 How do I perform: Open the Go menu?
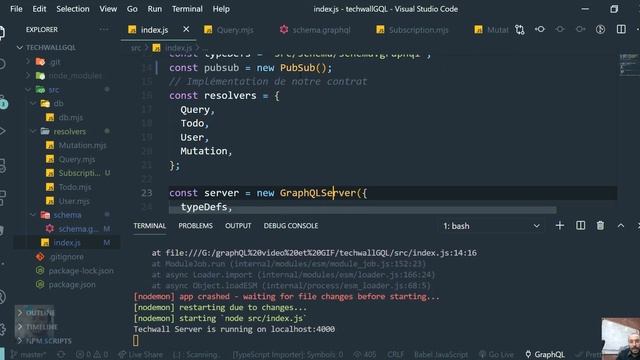click(x=132, y=9)
